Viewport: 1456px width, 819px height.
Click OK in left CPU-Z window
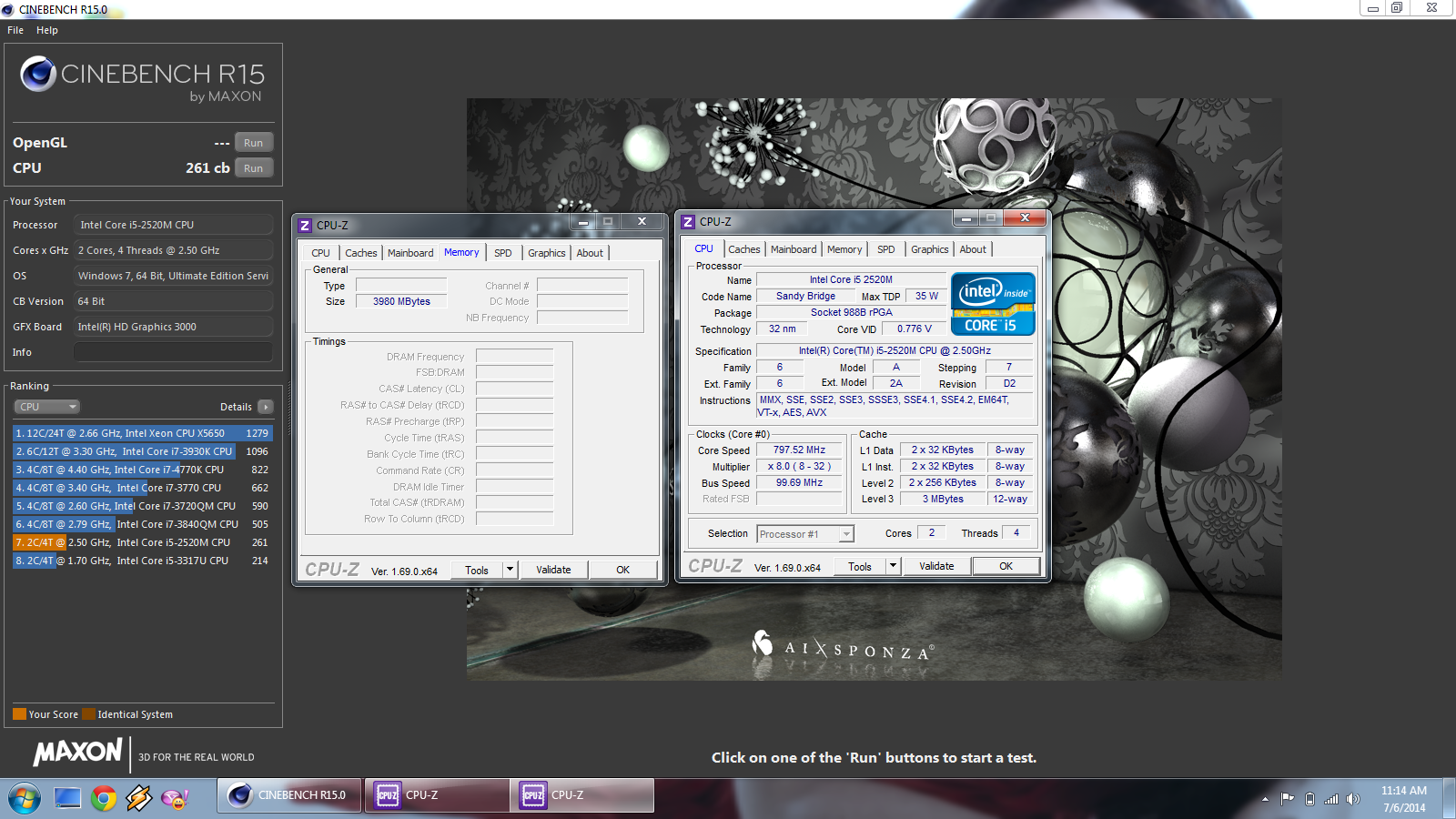point(622,570)
